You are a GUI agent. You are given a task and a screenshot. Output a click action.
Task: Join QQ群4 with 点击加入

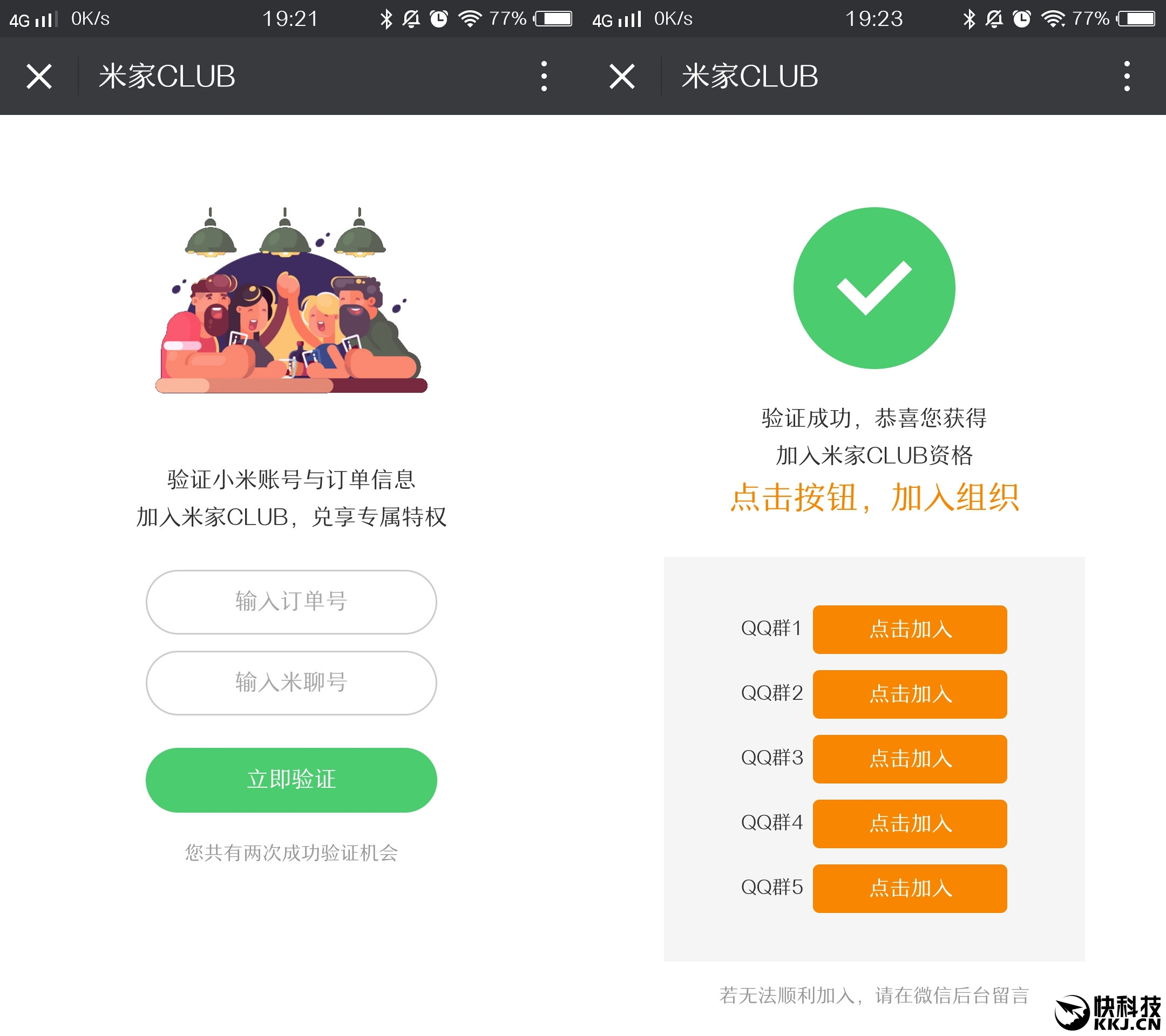pyautogui.click(x=910, y=824)
